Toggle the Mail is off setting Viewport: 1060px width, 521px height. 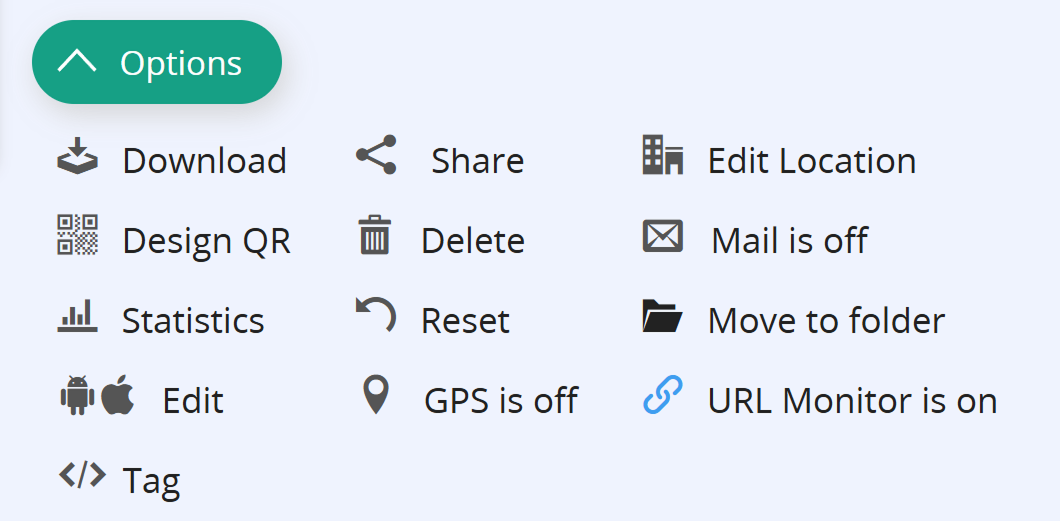[789, 241]
